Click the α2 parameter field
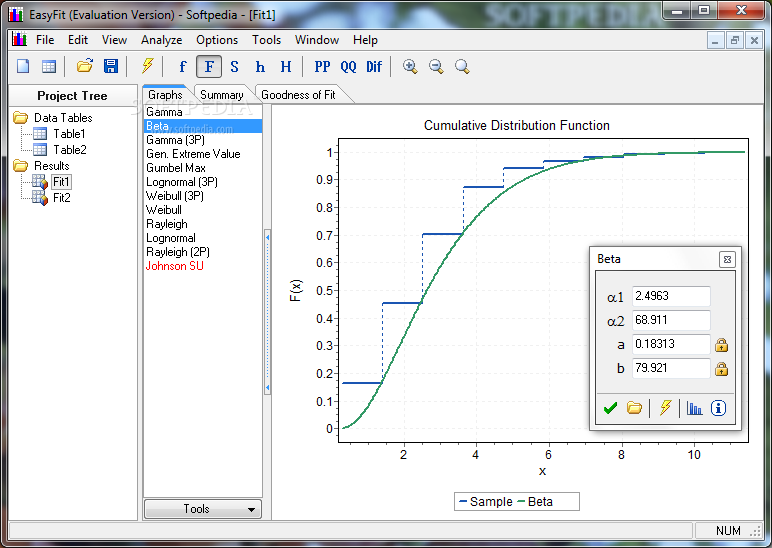Screen dimensions: 772x548 (671, 320)
